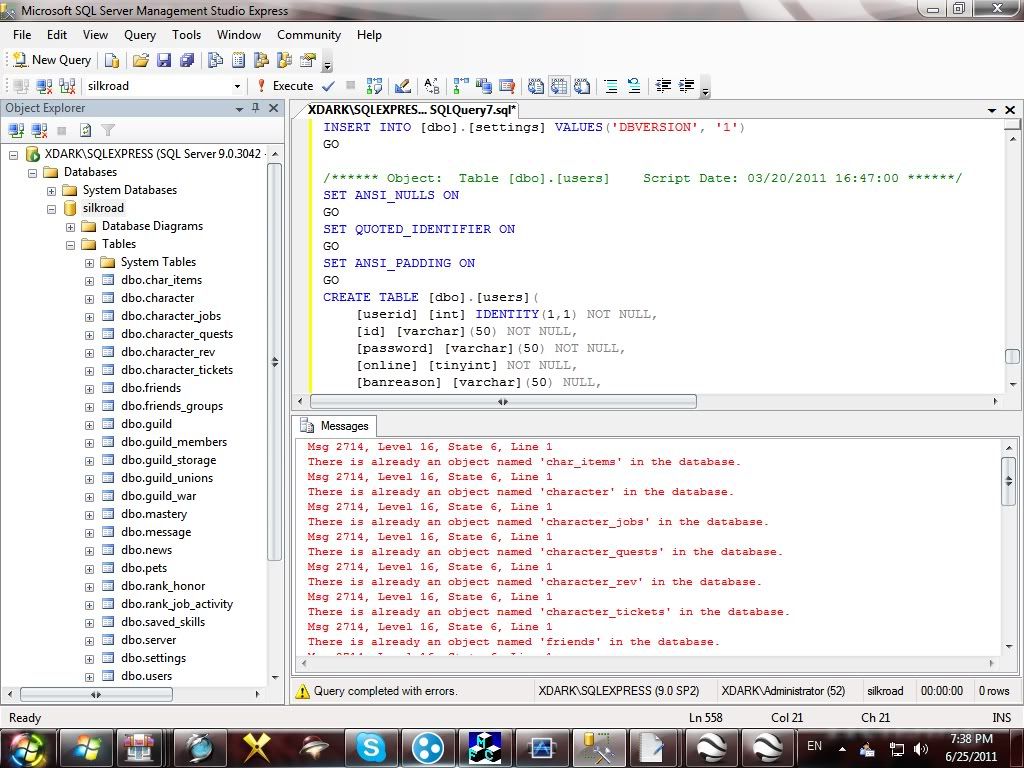Screen dimensions: 1024x768
Task: Parse the query with the checkmark icon
Action: (328, 86)
